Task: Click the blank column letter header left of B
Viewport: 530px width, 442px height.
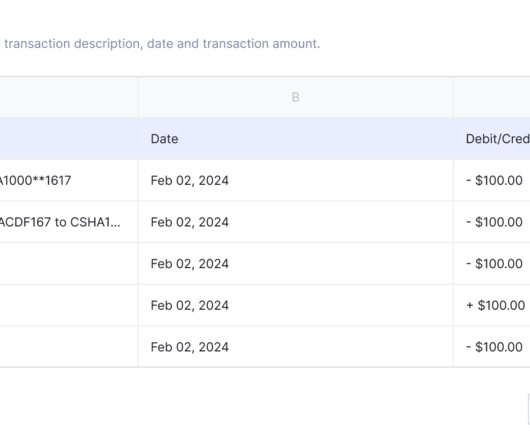Action: [x=69, y=97]
